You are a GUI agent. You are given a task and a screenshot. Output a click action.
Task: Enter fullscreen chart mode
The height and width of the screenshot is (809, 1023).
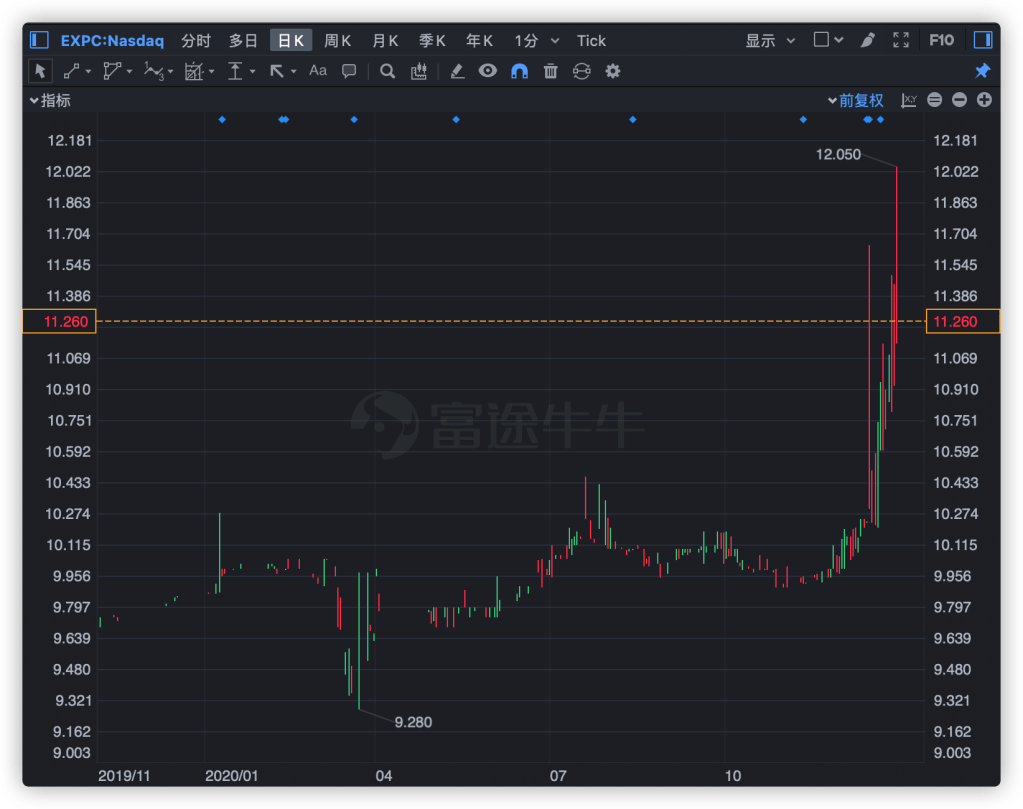click(901, 40)
